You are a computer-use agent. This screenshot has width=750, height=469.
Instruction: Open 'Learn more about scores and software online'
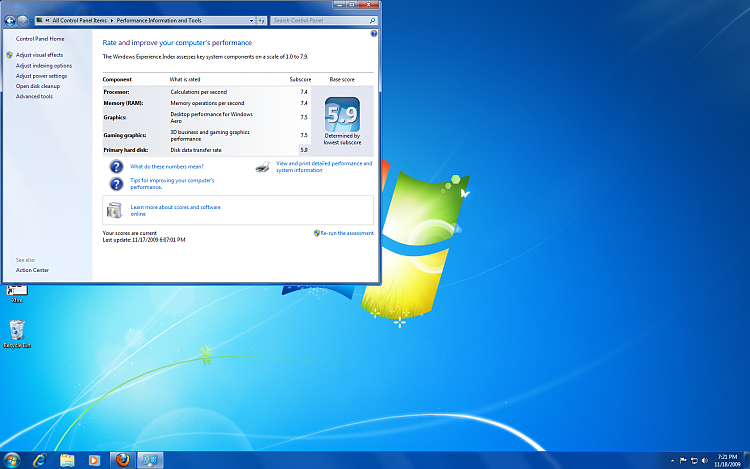175,210
